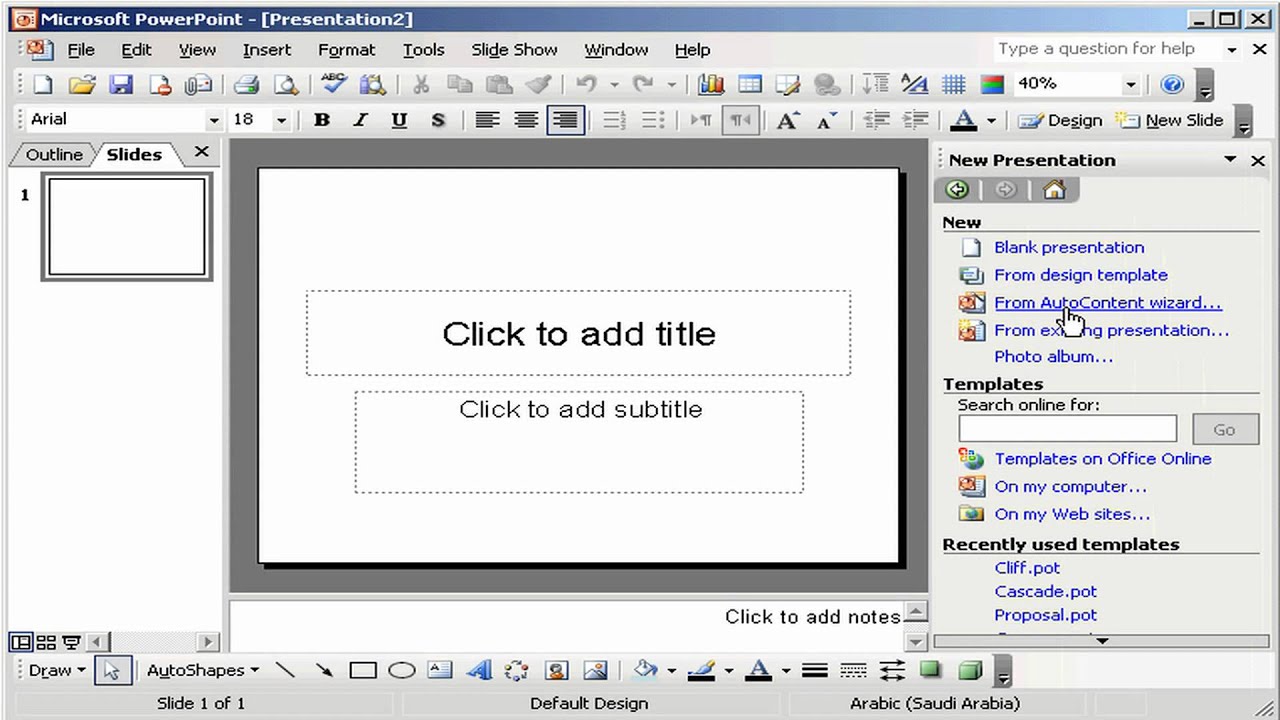Open the Fill Color bucket dropdown arrow
Screen dimensions: 1280x720
(x=671, y=670)
